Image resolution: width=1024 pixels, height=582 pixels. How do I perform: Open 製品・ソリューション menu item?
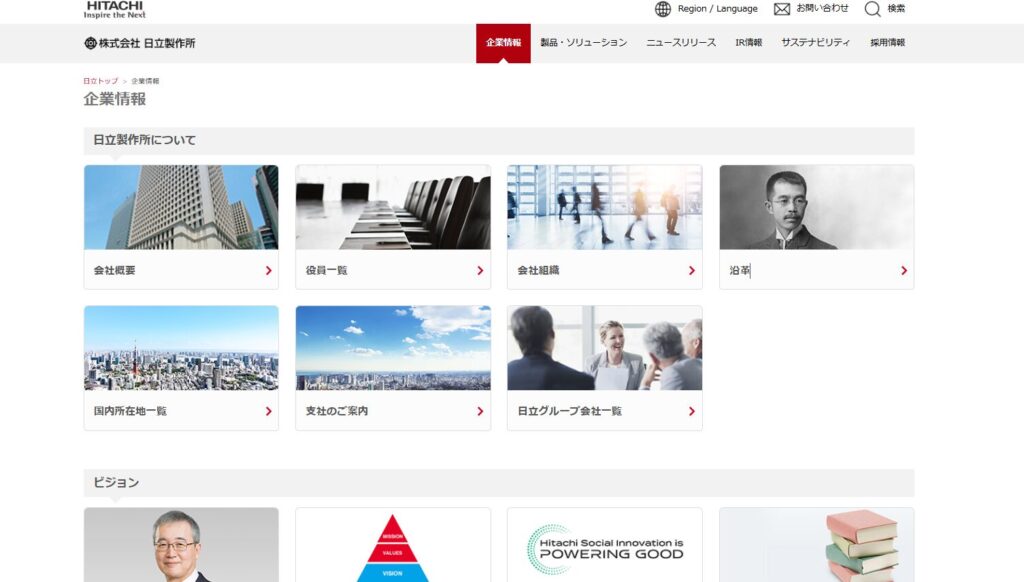tap(583, 43)
